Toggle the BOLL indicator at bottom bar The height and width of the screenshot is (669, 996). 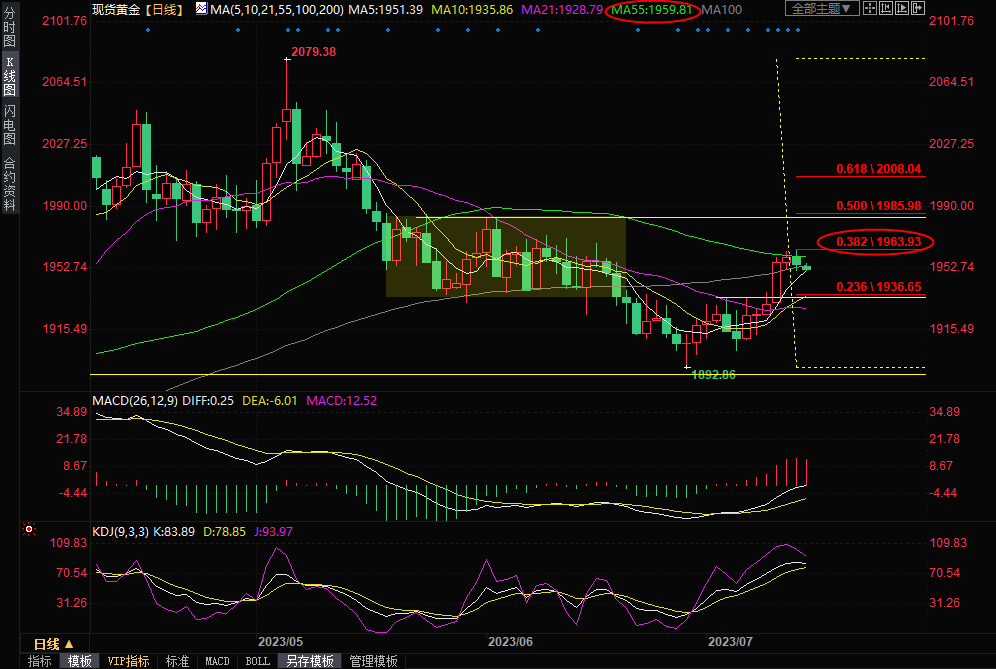click(x=257, y=661)
